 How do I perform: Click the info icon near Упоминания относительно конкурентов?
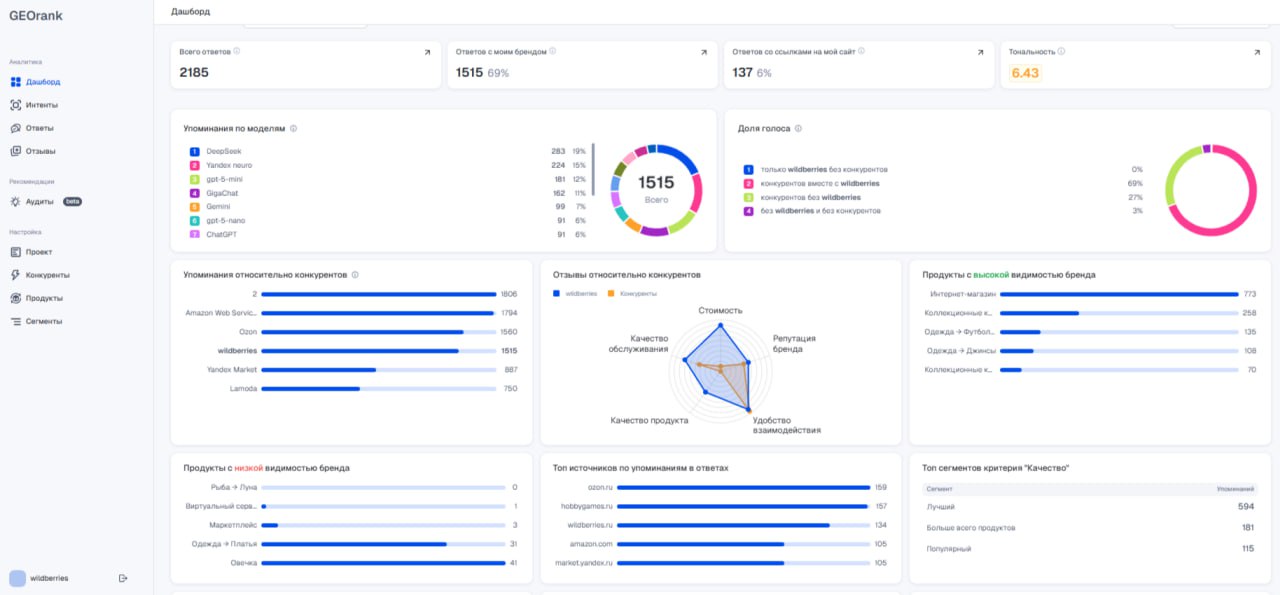(x=355, y=275)
